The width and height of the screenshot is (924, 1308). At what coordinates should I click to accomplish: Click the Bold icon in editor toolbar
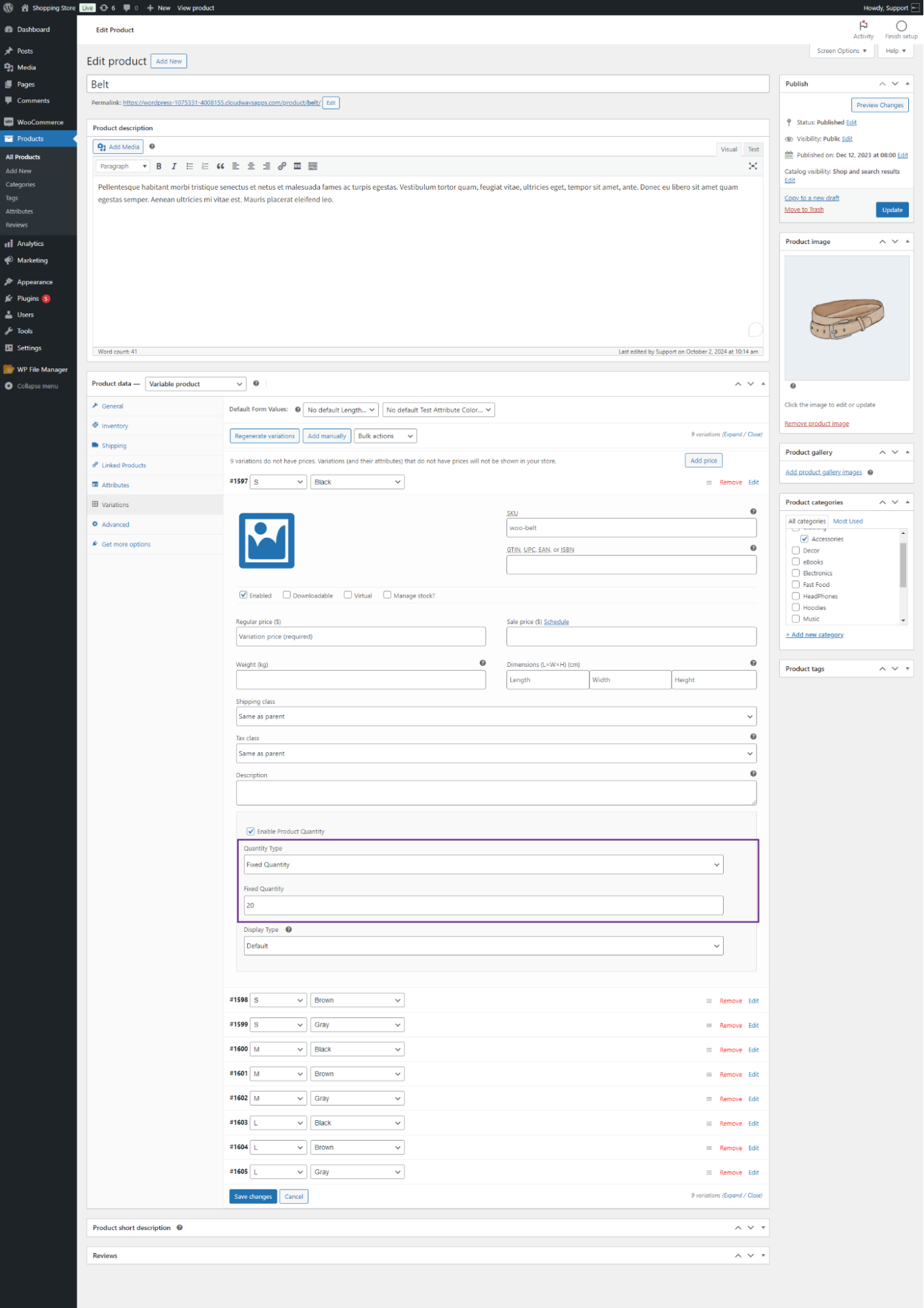(159, 166)
